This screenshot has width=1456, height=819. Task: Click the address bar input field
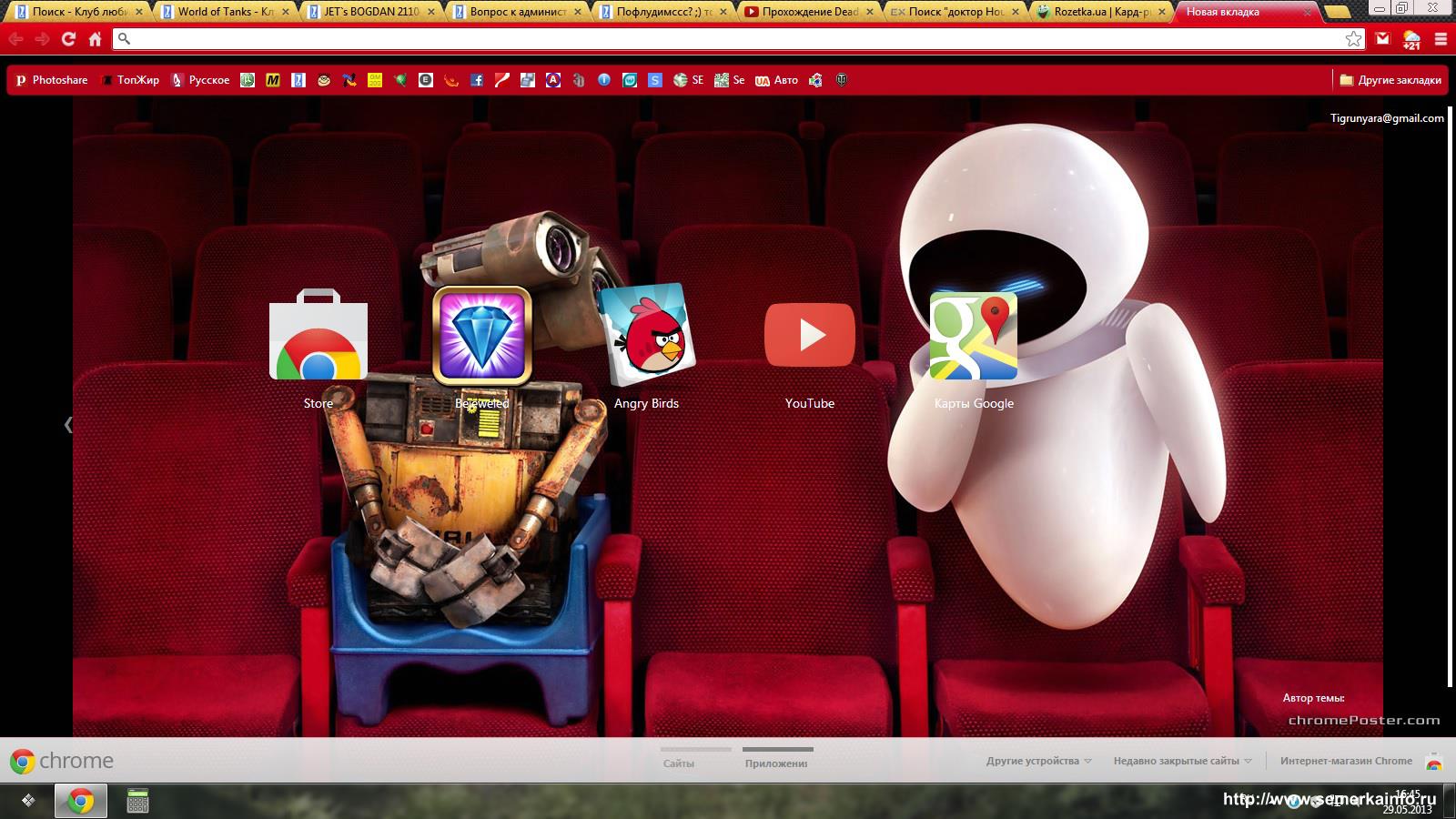pyautogui.click(x=728, y=39)
